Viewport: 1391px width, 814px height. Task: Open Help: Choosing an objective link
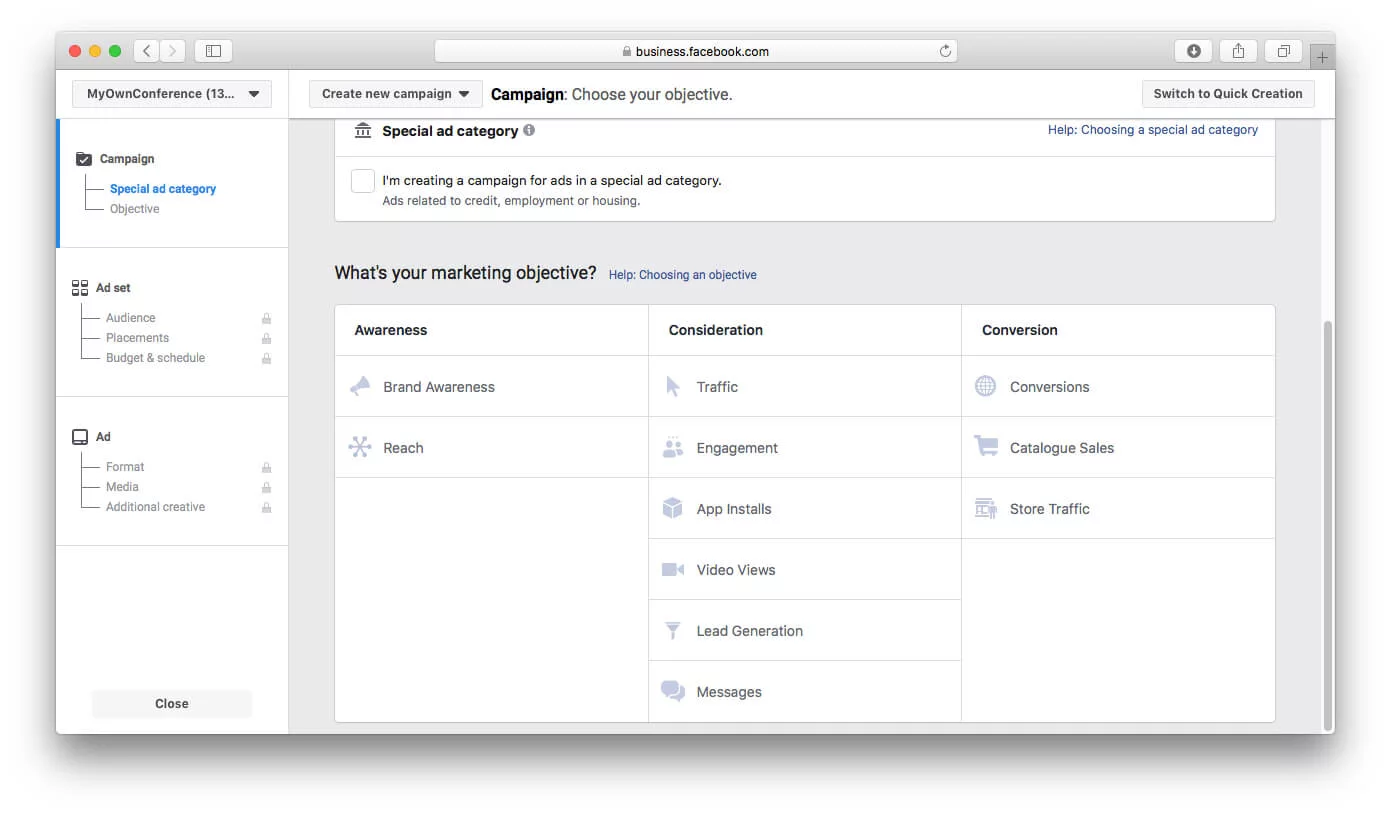click(x=683, y=274)
